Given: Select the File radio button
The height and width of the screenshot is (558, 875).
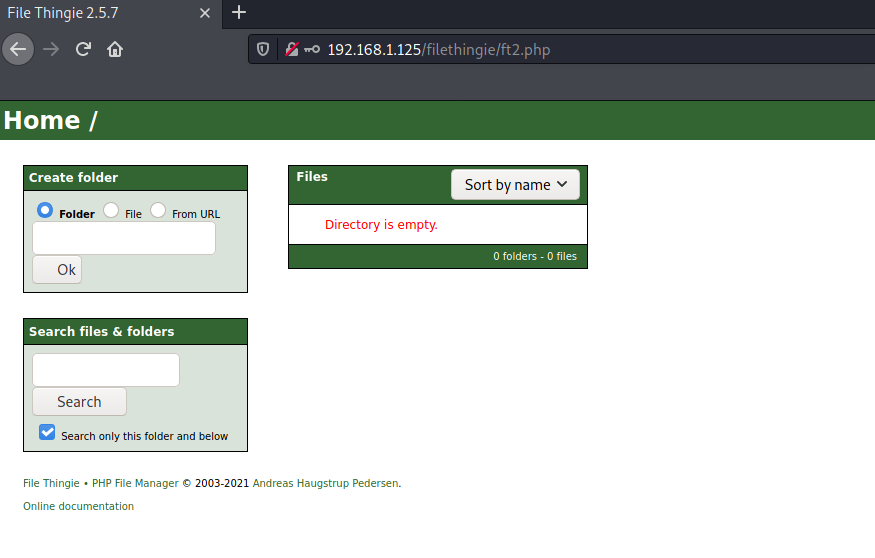Looking at the screenshot, I should pyautogui.click(x=111, y=211).
